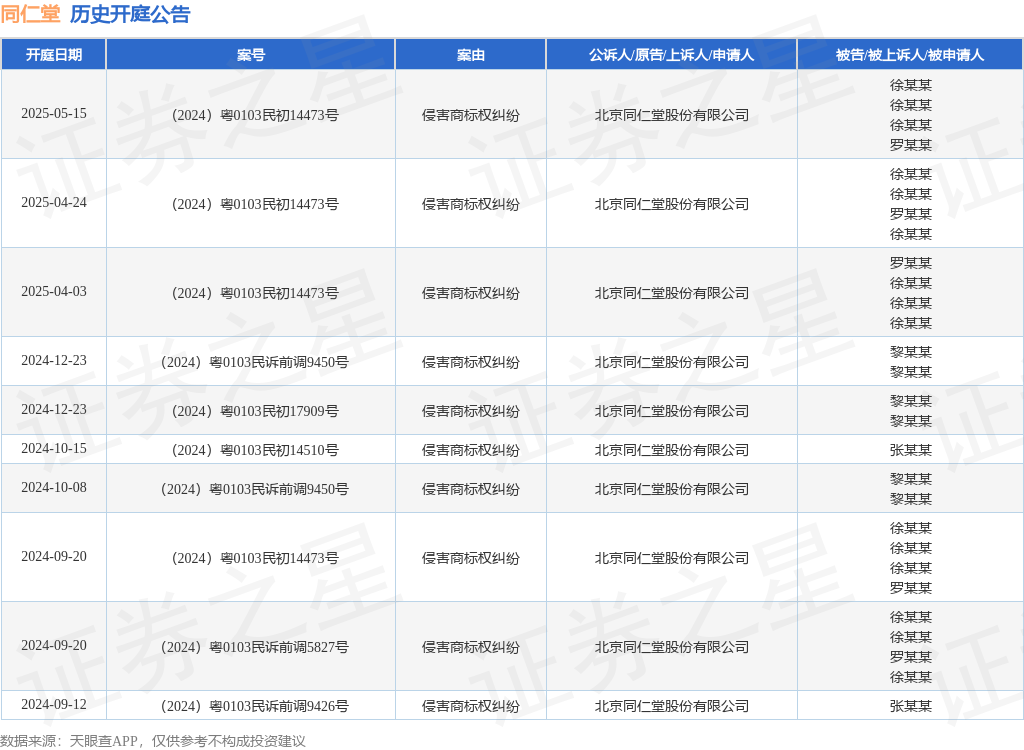The width and height of the screenshot is (1024, 750).
Task: Select case number (2024)粤0103民初17909号
Action: click(x=255, y=411)
